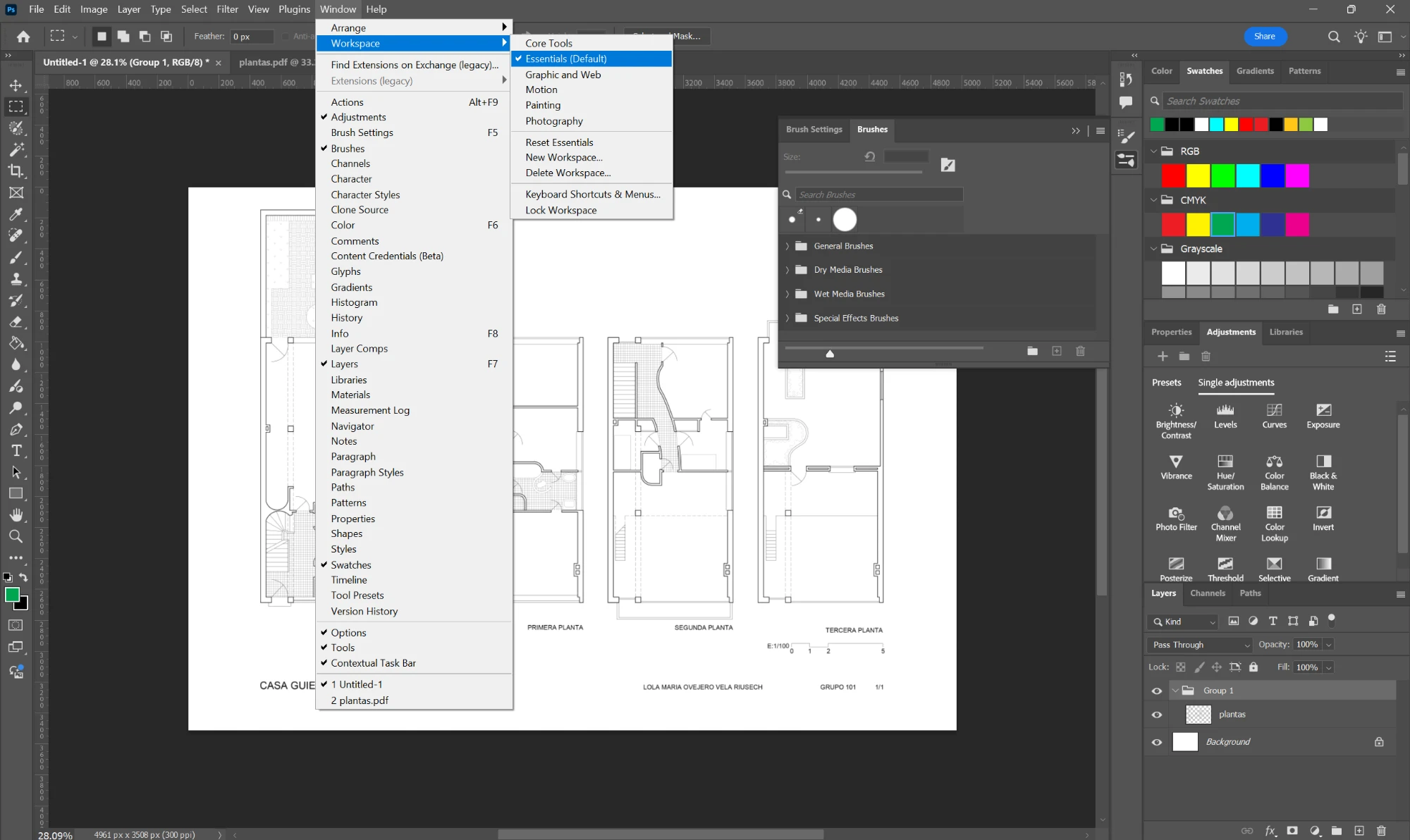Select the Eyedropper tool
1410x840 pixels.
pyautogui.click(x=16, y=214)
